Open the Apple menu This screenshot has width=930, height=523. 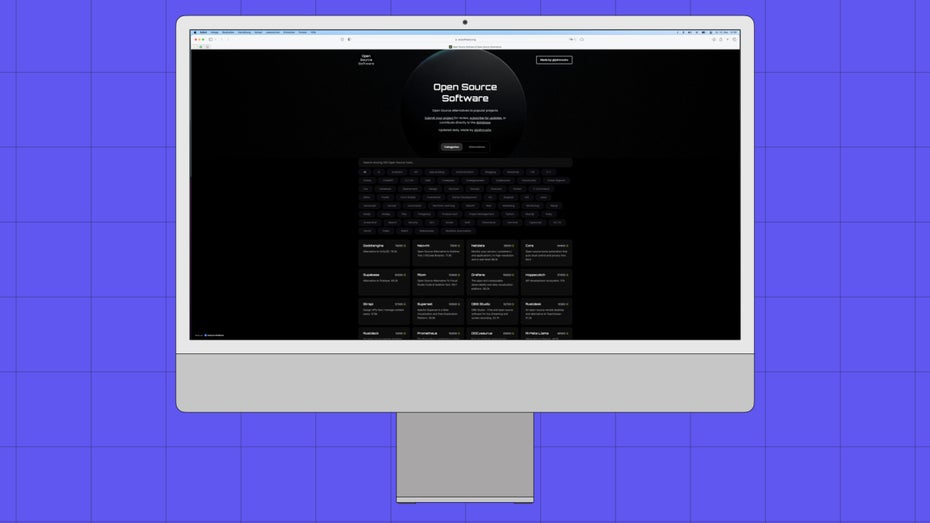point(195,32)
